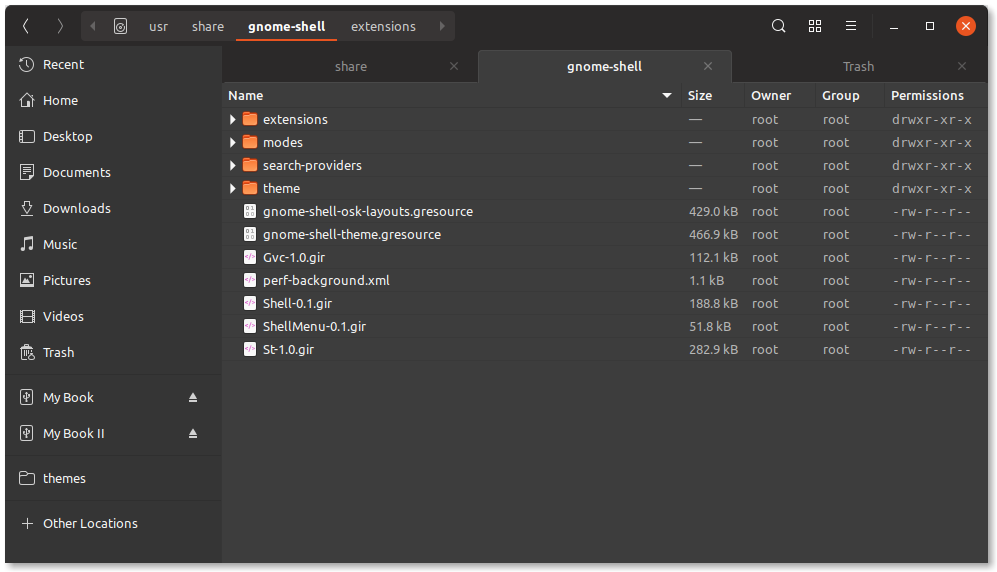Click the Music note icon in the sidebar
The width and height of the screenshot is (997, 572).
click(x=27, y=244)
